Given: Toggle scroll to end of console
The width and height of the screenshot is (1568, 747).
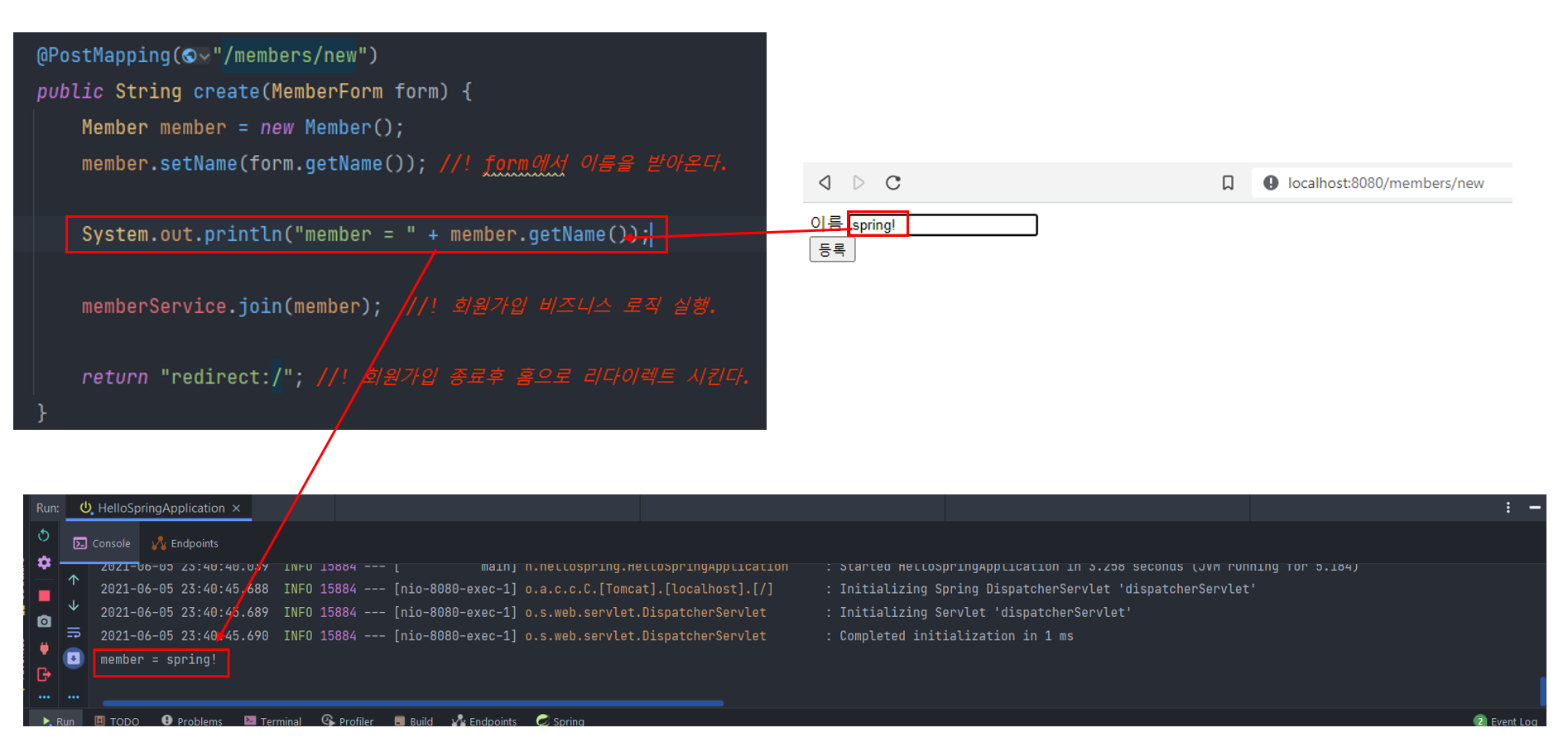Looking at the screenshot, I should [x=74, y=658].
